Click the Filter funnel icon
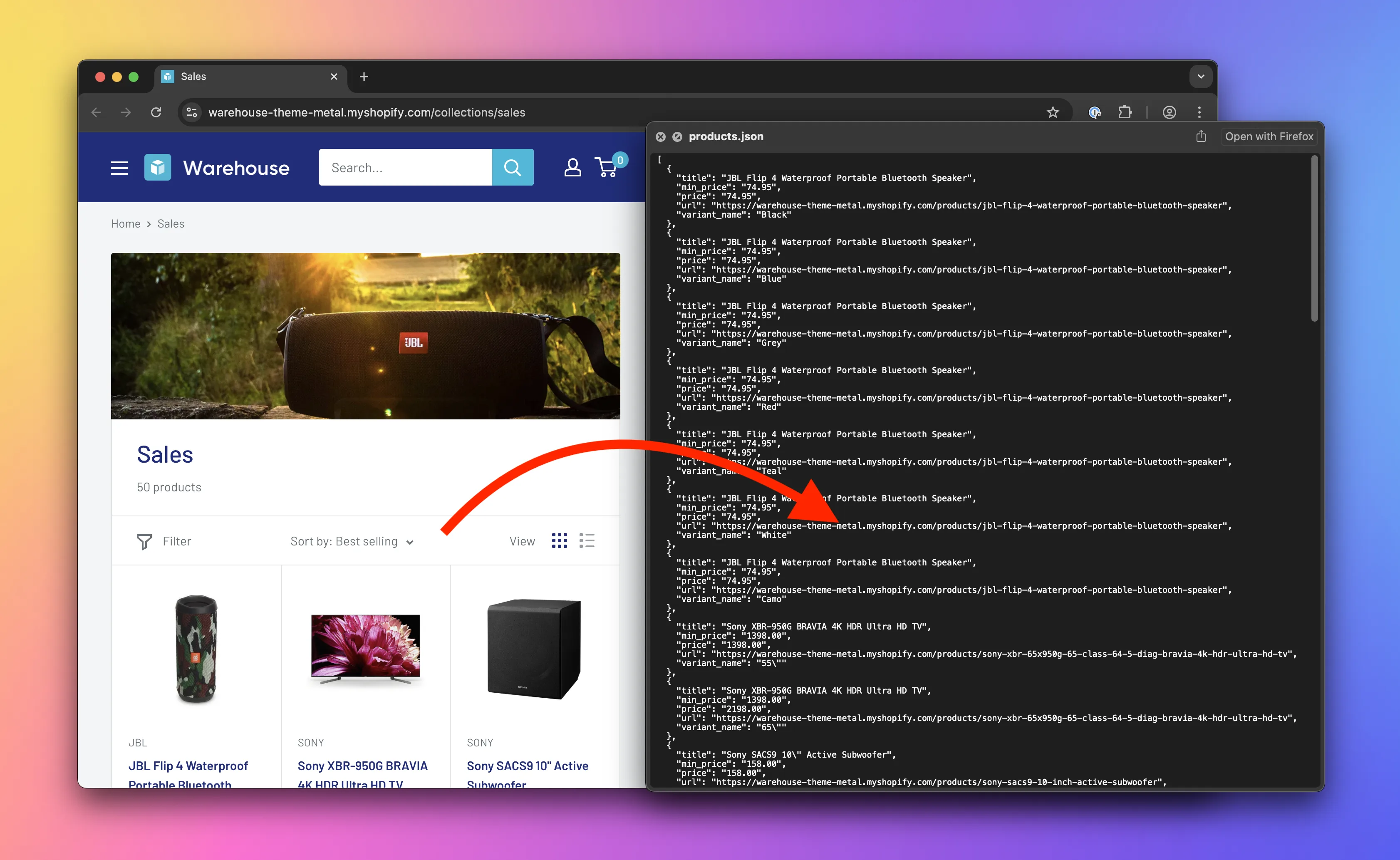 click(144, 541)
